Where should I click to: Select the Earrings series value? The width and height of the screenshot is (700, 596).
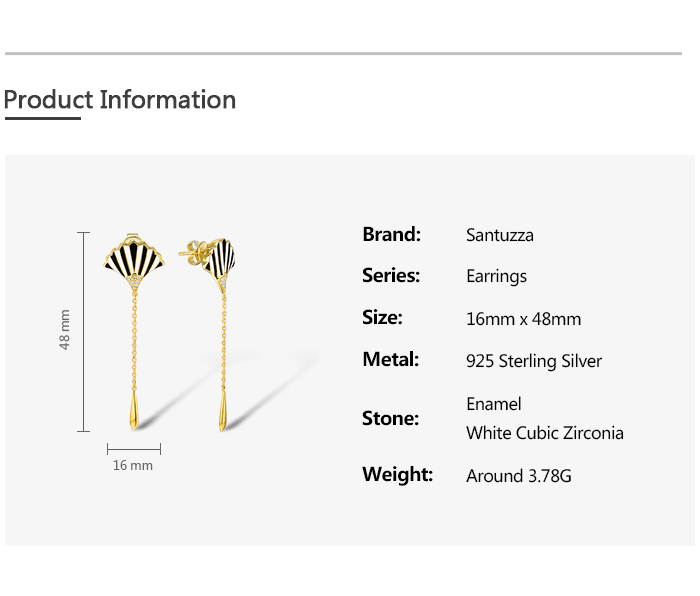click(496, 277)
